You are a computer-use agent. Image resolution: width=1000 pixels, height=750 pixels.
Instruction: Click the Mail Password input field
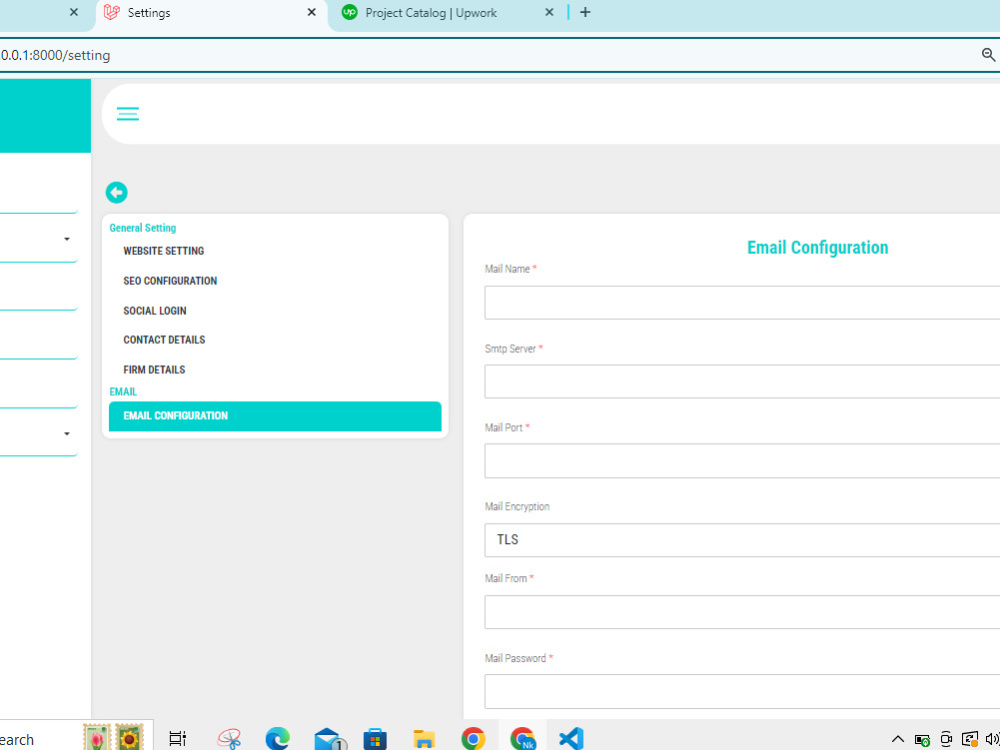point(742,691)
